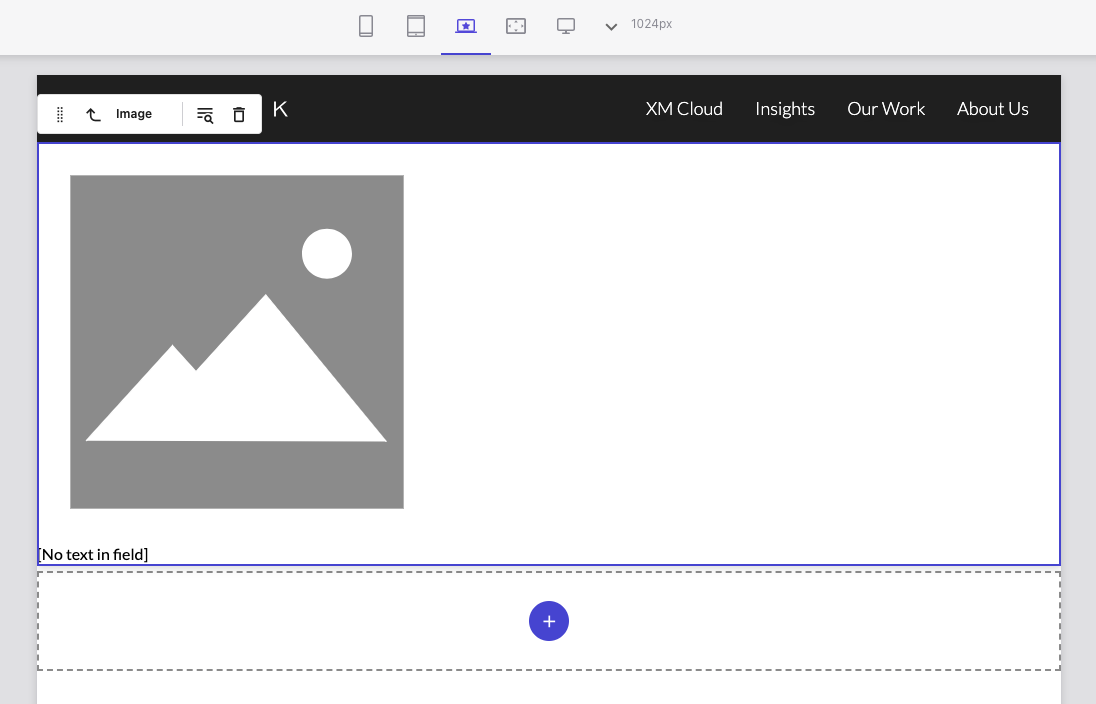Select the highlighted laptop breakpoint icon
1096x704 pixels.
(466, 26)
